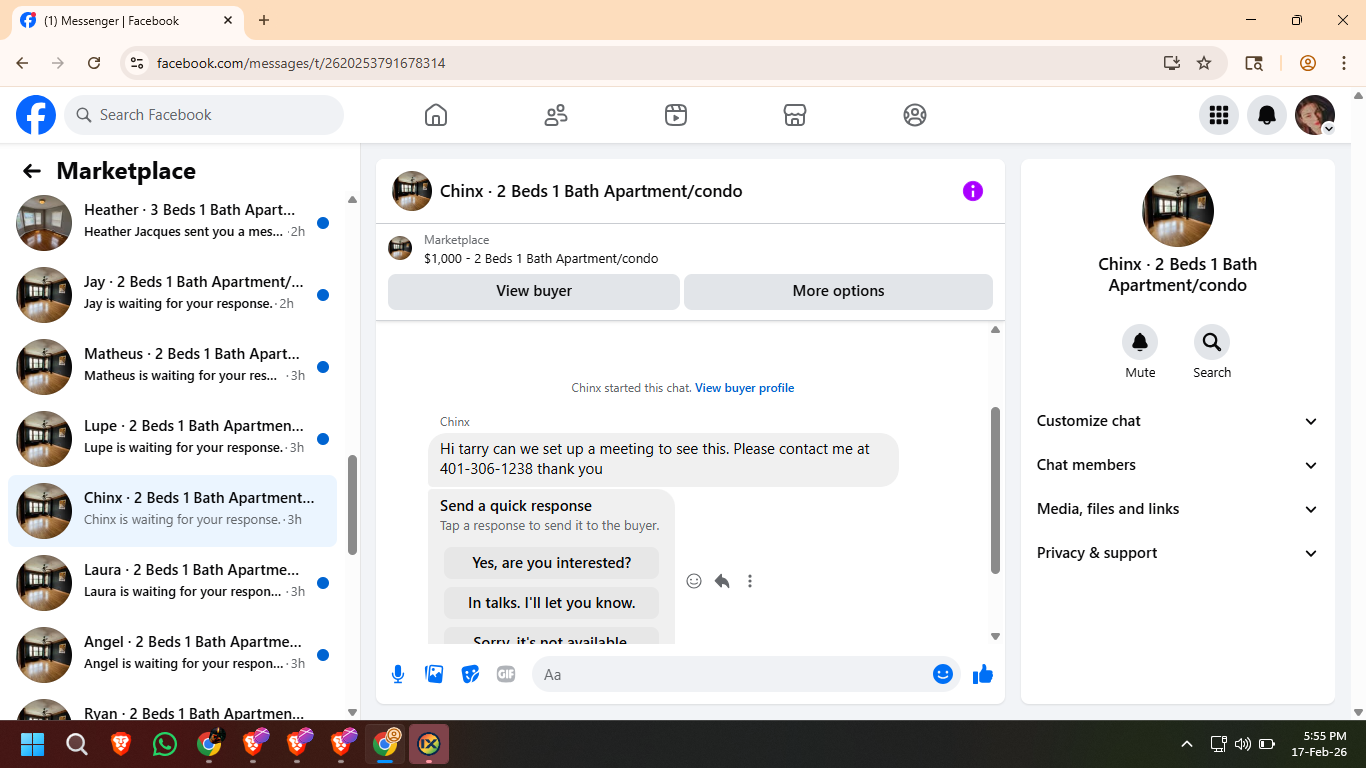Open Jay 2 Beds conversation
This screenshot has height=768, width=1366.
tap(172, 295)
